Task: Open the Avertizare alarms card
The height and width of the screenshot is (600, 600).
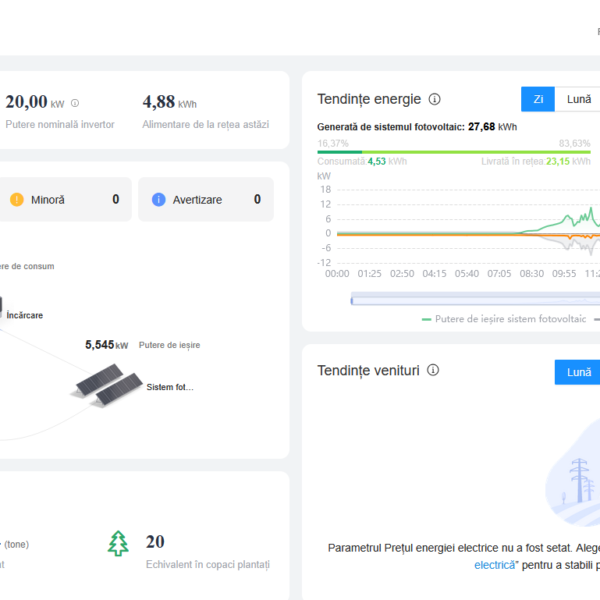Action: [205, 199]
